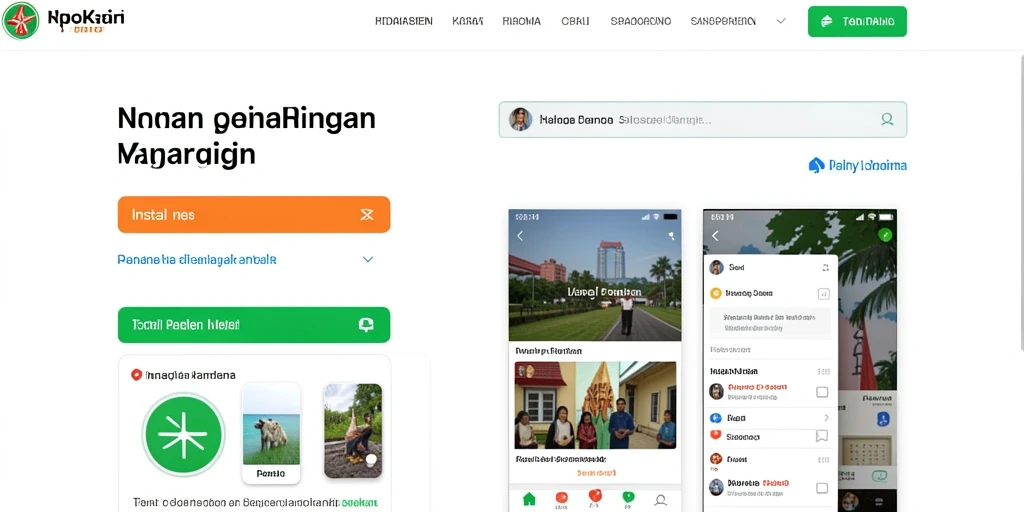The width and height of the screenshot is (1024, 512).
Task: Click the green edit circle on right phone
Action: tap(885, 235)
